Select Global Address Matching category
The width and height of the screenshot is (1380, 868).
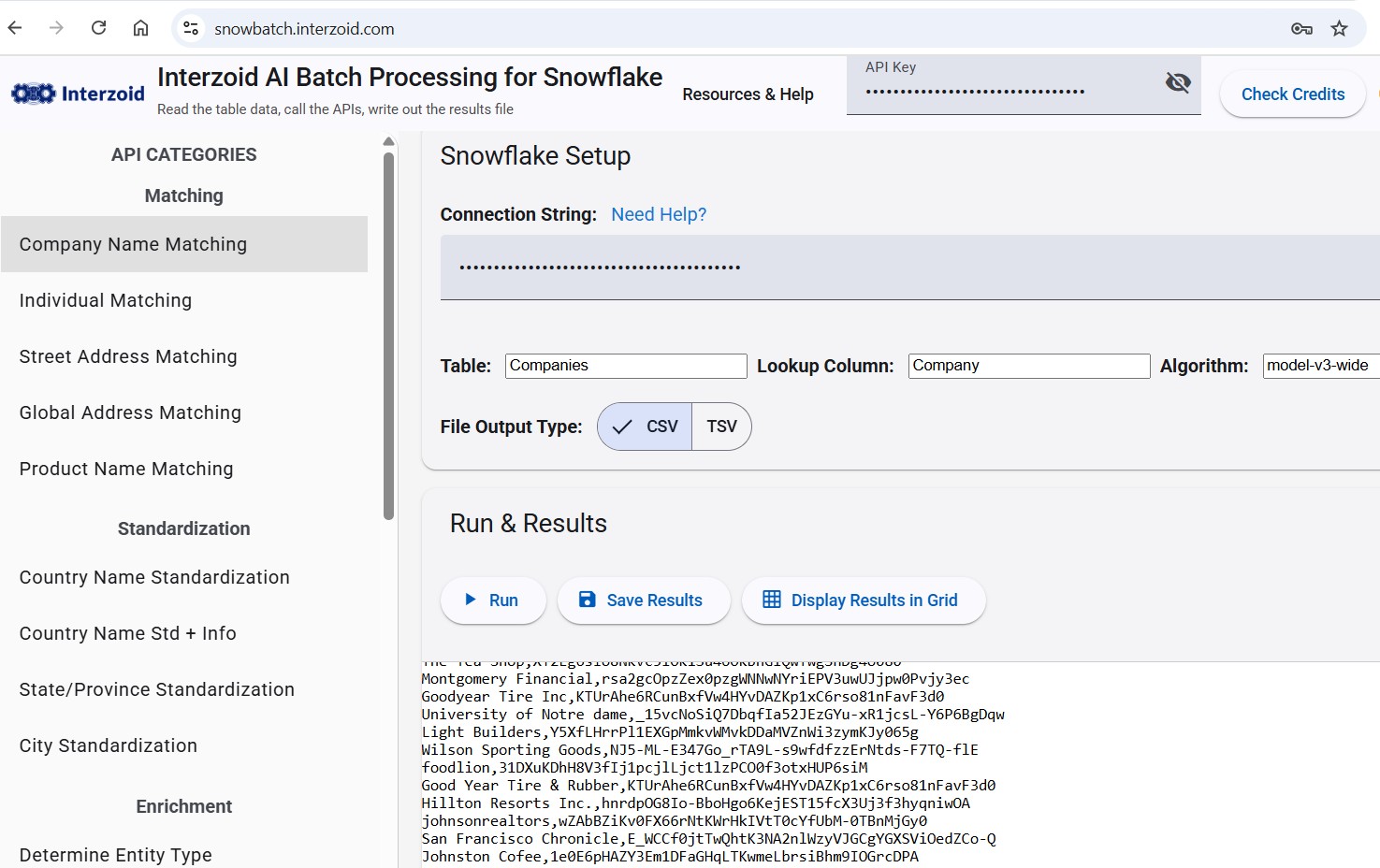[184, 412]
